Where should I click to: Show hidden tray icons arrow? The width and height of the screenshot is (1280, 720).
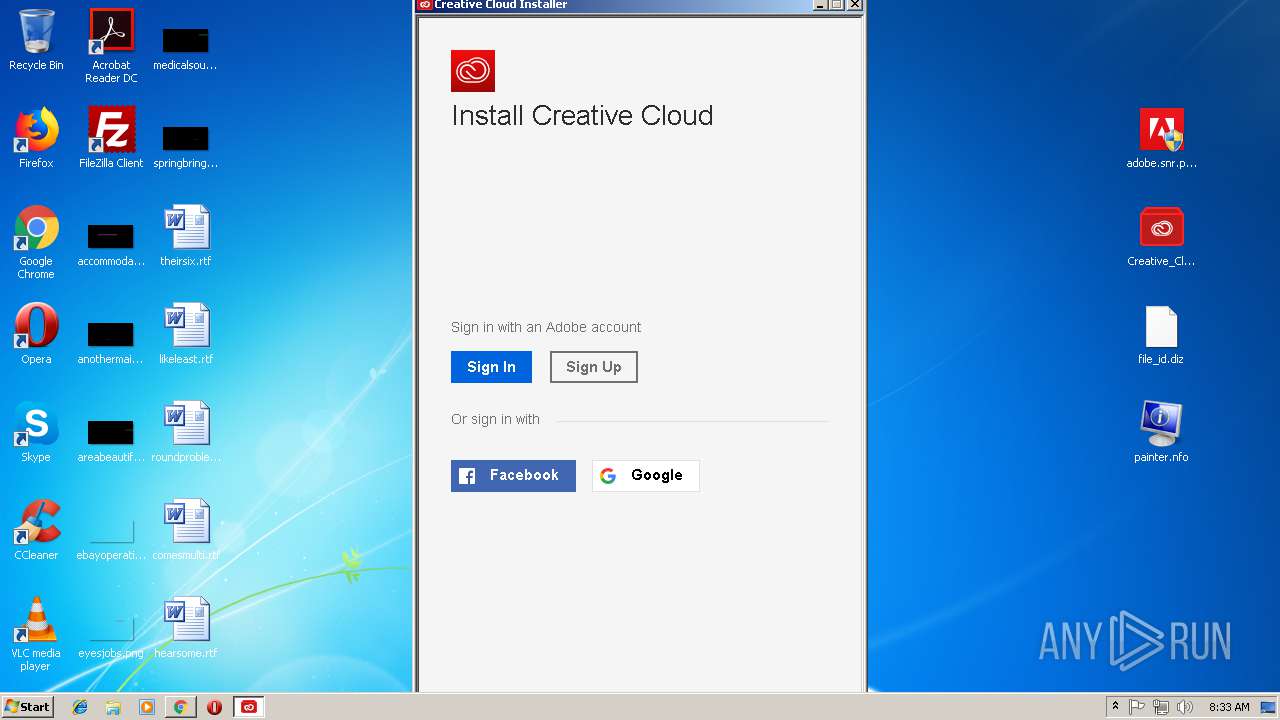pos(1115,707)
